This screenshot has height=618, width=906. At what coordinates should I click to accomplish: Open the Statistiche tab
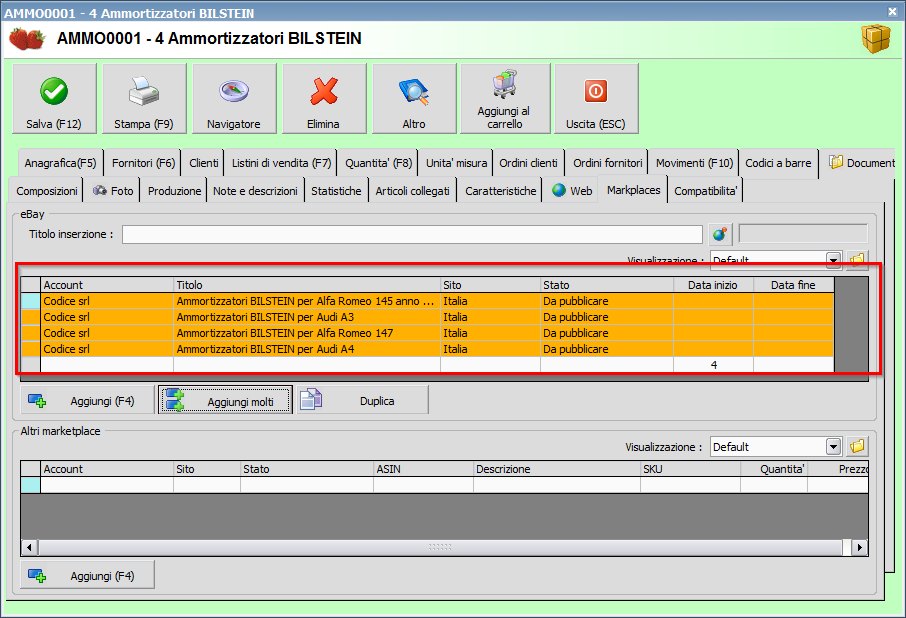click(336, 191)
